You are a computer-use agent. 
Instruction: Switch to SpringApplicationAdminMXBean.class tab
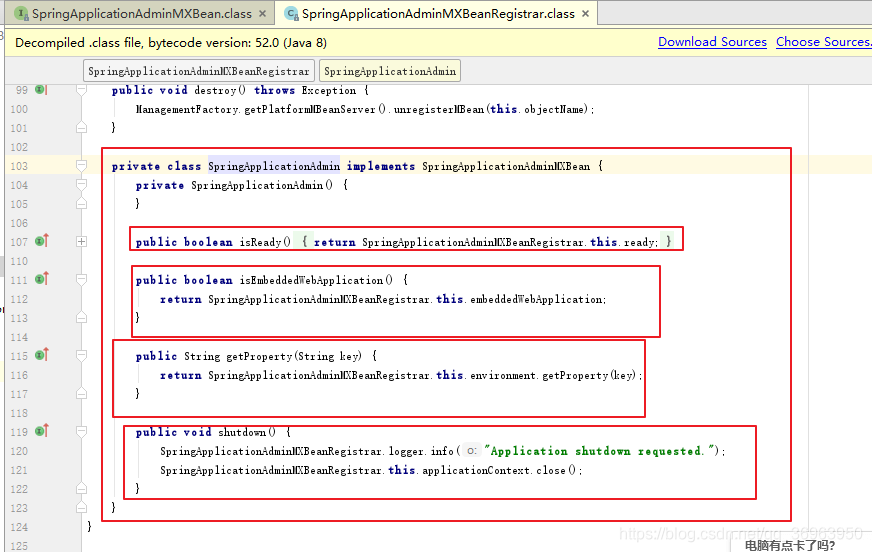pyautogui.click(x=141, y=13)
